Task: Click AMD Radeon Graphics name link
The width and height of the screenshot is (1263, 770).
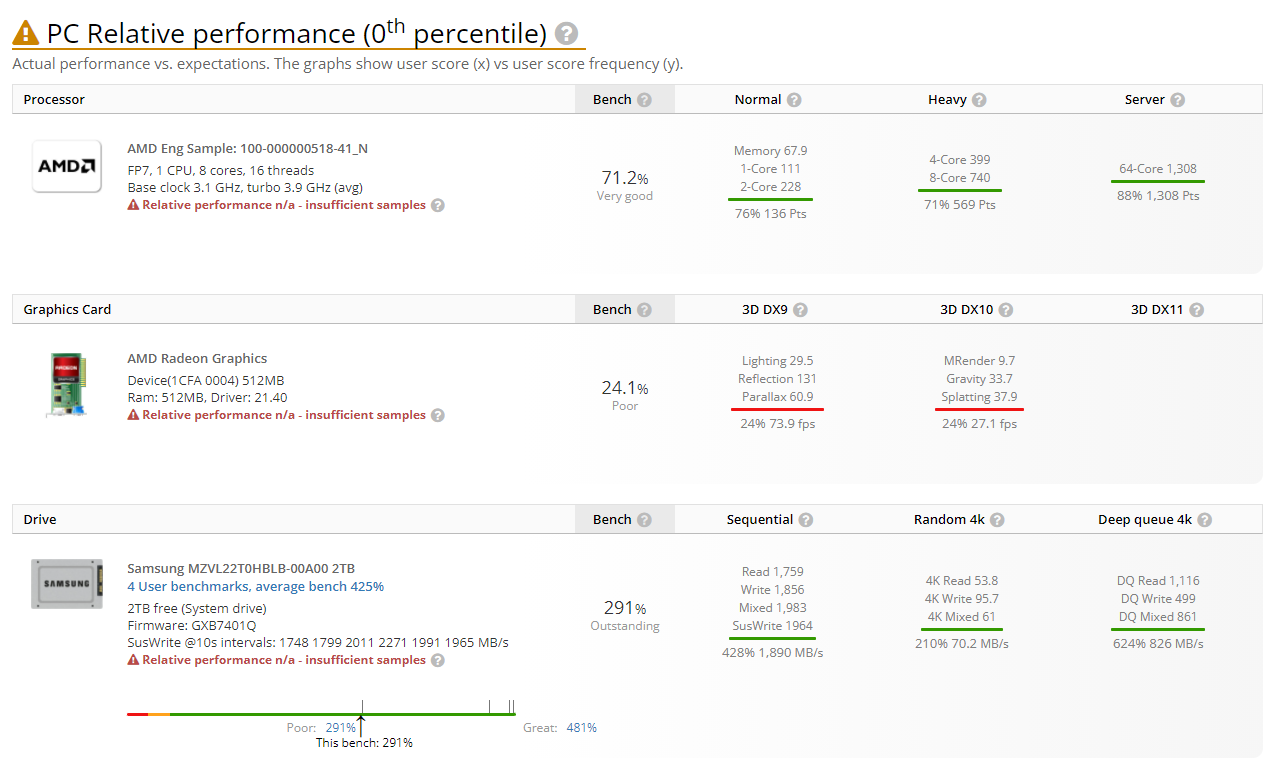Action: point(197,359)
